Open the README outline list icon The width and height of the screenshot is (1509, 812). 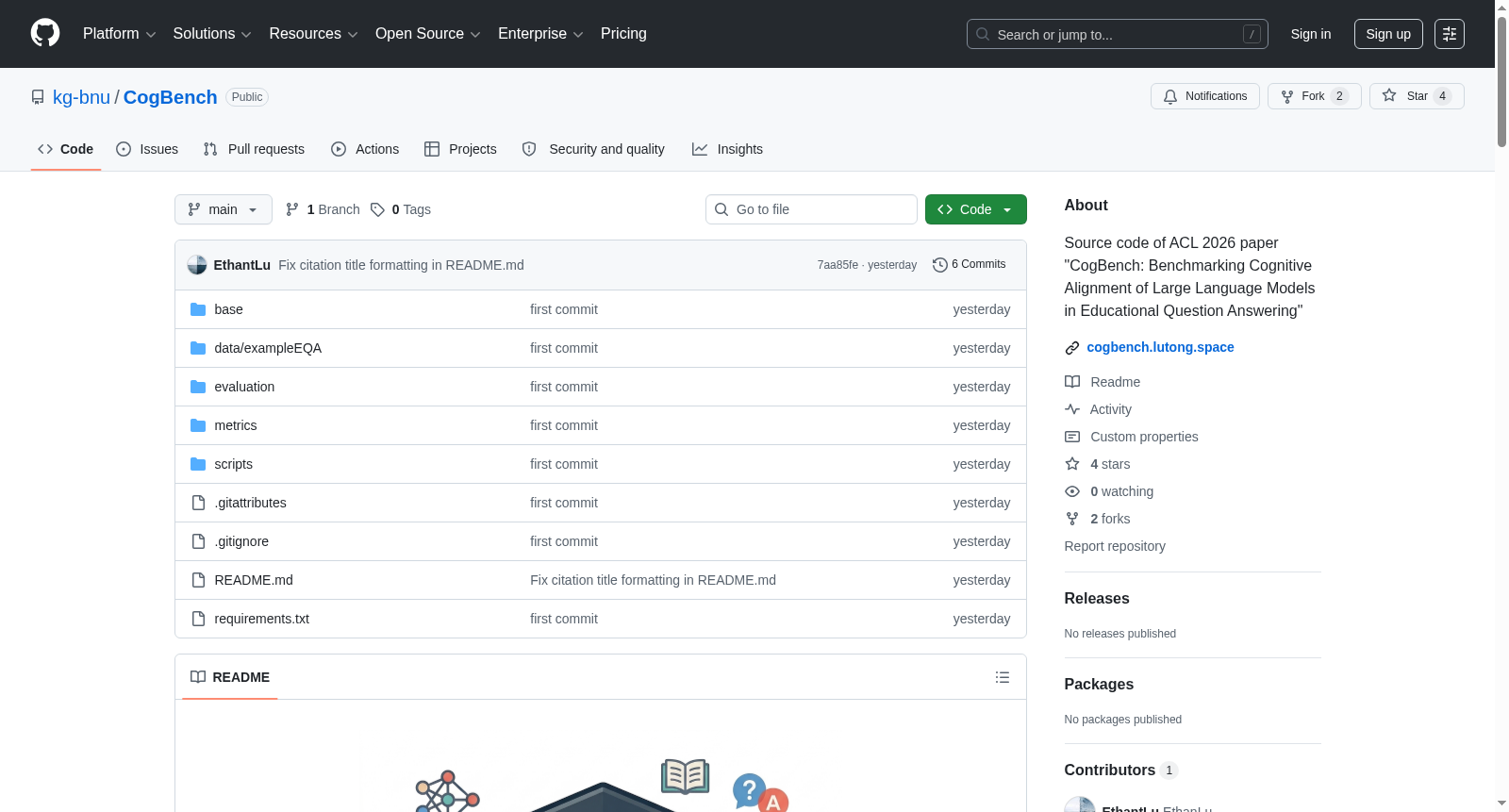1003,677
